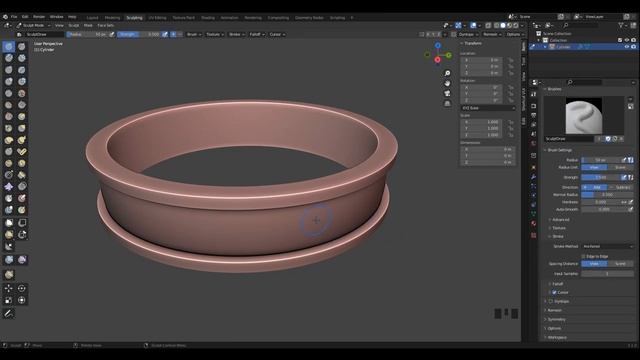Open the Sculpt Mode dropdown

coord(33,25)
